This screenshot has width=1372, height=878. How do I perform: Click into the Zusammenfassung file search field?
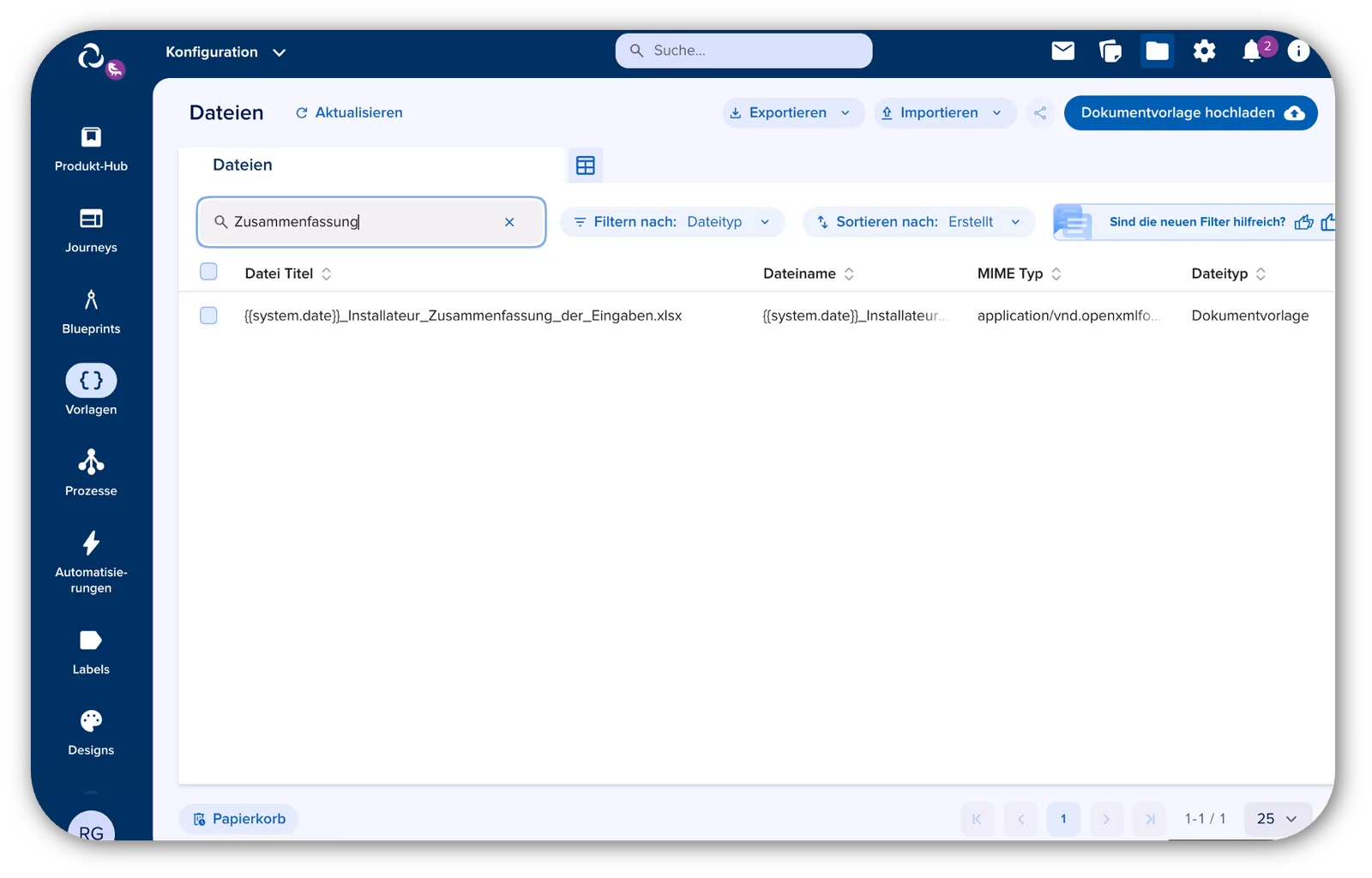click(371, 222)
